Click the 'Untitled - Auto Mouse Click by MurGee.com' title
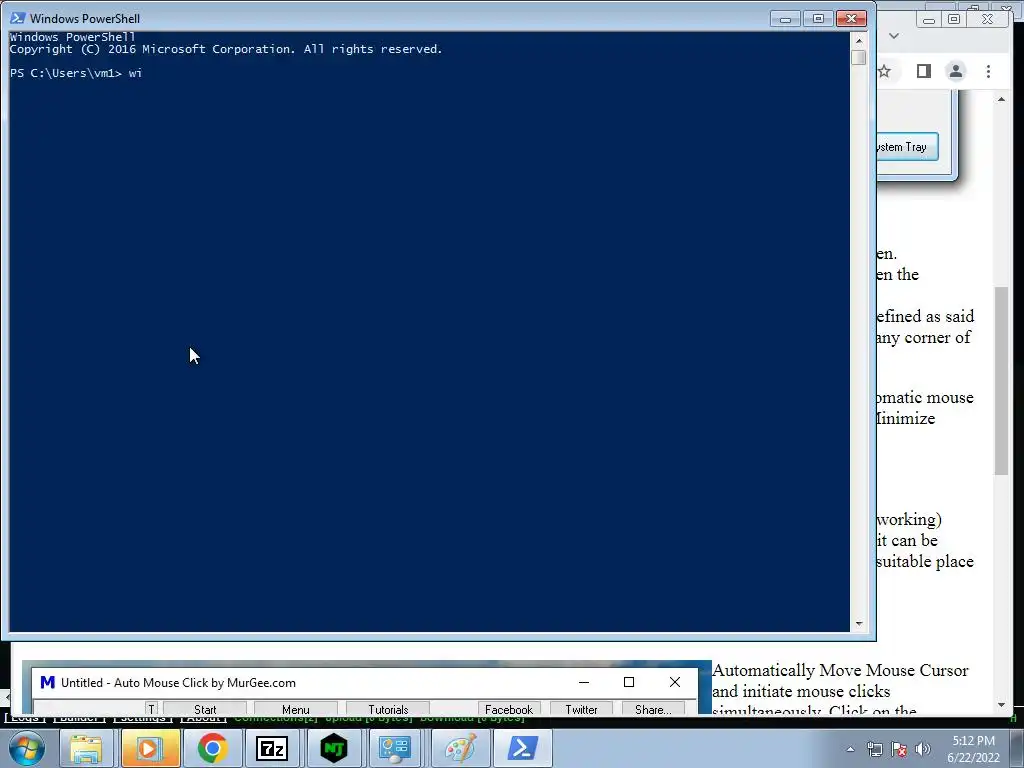Image resolution: width=1024 pixels, height=768 pixels. click(x=178, y=682)
